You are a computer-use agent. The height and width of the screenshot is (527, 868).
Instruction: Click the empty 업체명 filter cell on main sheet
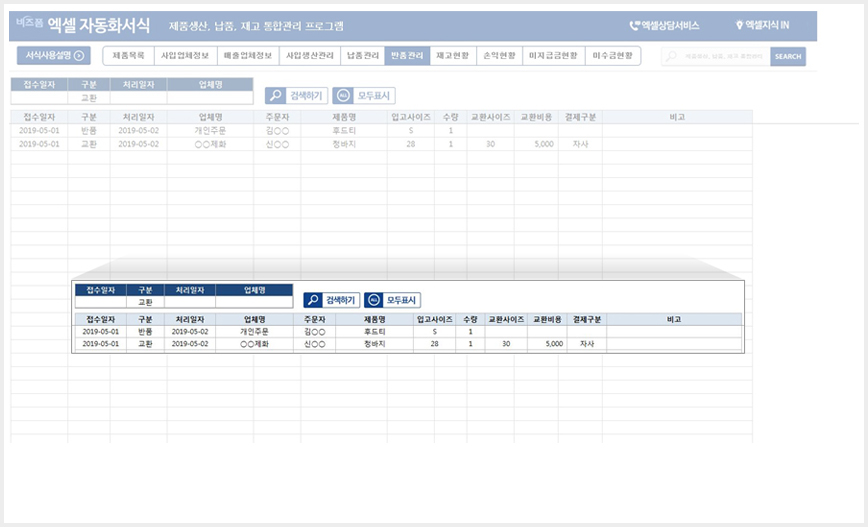tap(210, 98)
